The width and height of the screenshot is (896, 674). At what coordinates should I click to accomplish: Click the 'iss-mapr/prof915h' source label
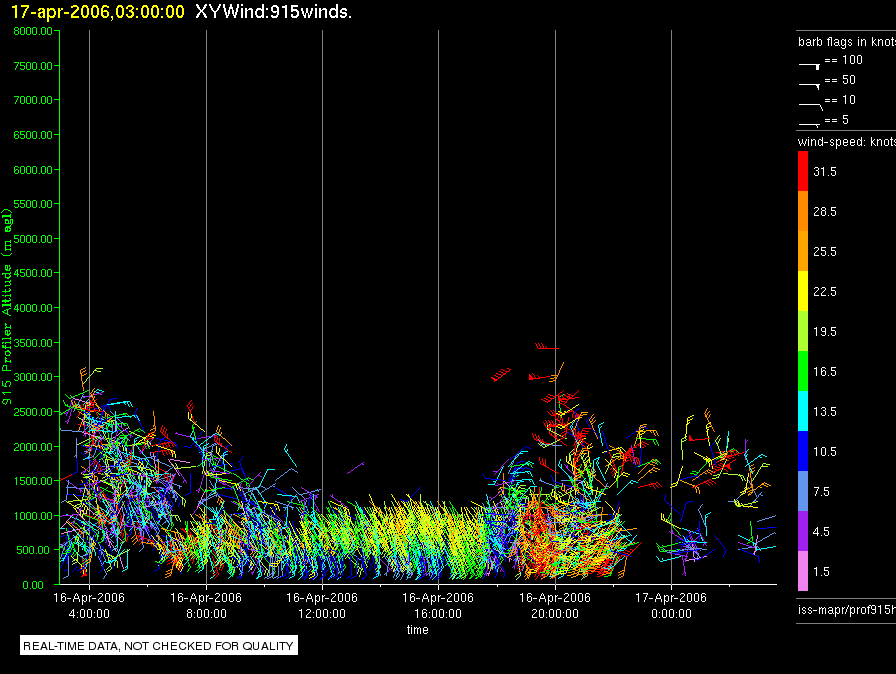847,610
